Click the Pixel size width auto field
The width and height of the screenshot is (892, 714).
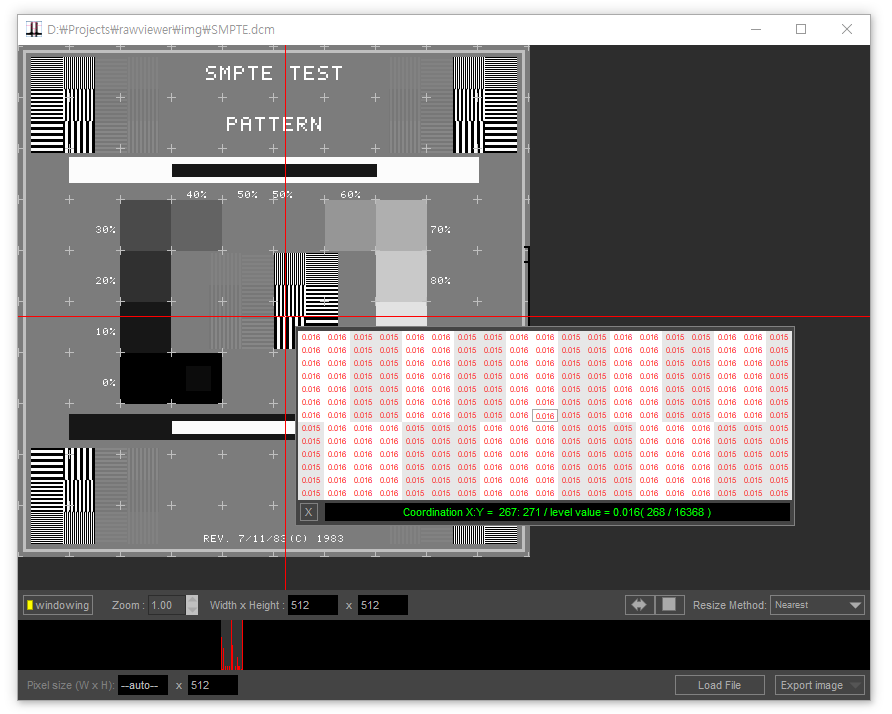tap(143, 685)
